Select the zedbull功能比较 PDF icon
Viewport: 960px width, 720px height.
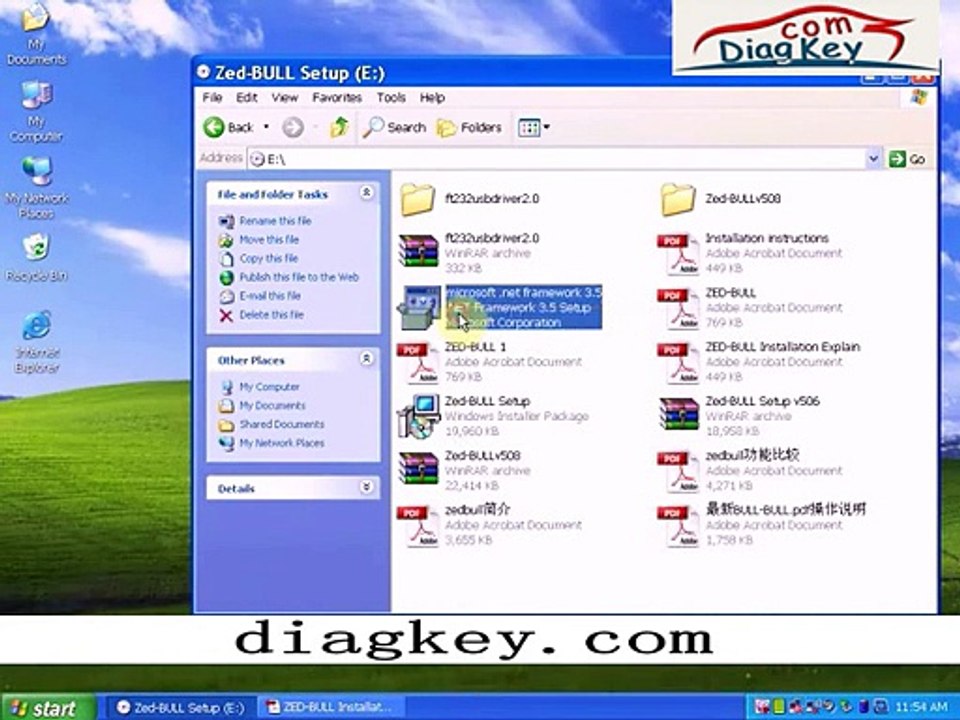(678, 471)
